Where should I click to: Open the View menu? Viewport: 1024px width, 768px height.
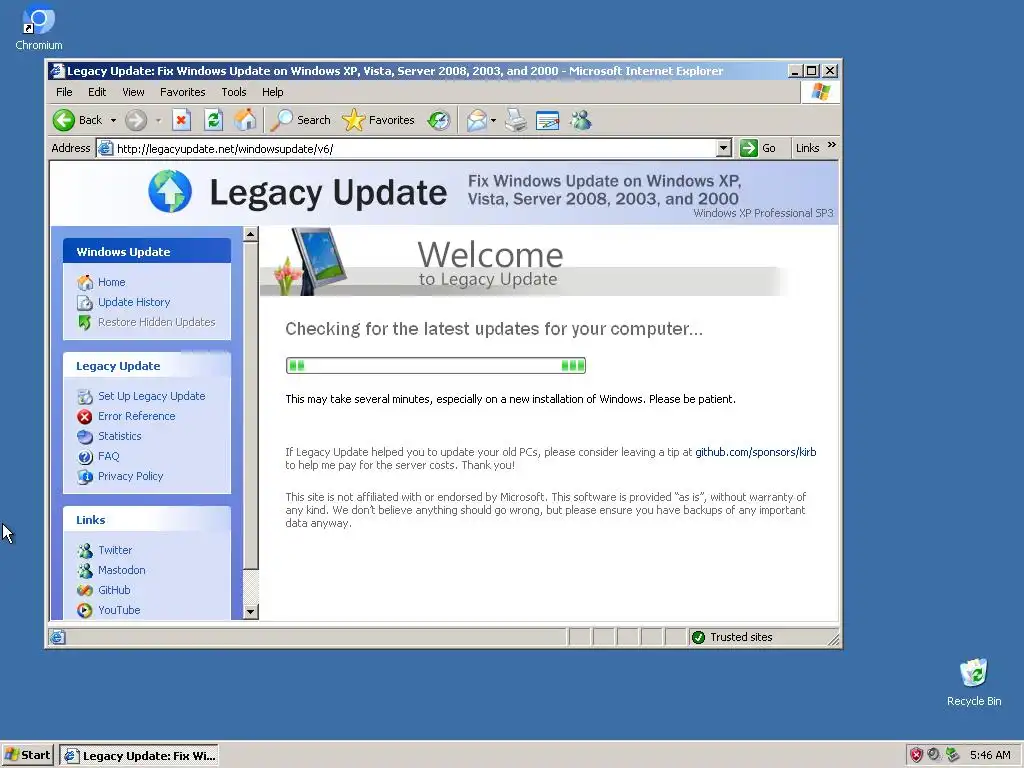[x=133, y=92]
